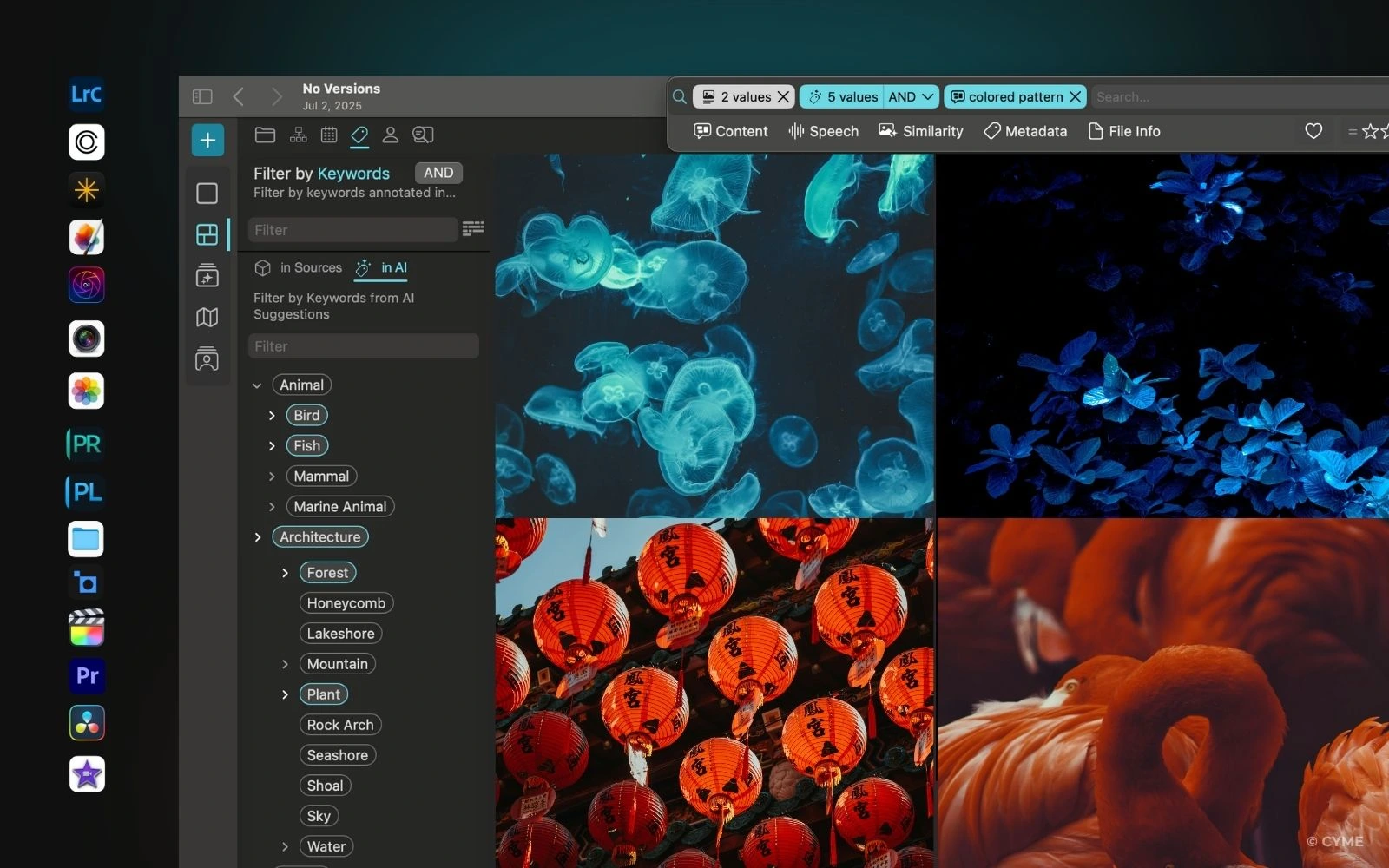1389x868 pixels.
Task: Open the Finder folder app icon
Action: coord(87,539)
